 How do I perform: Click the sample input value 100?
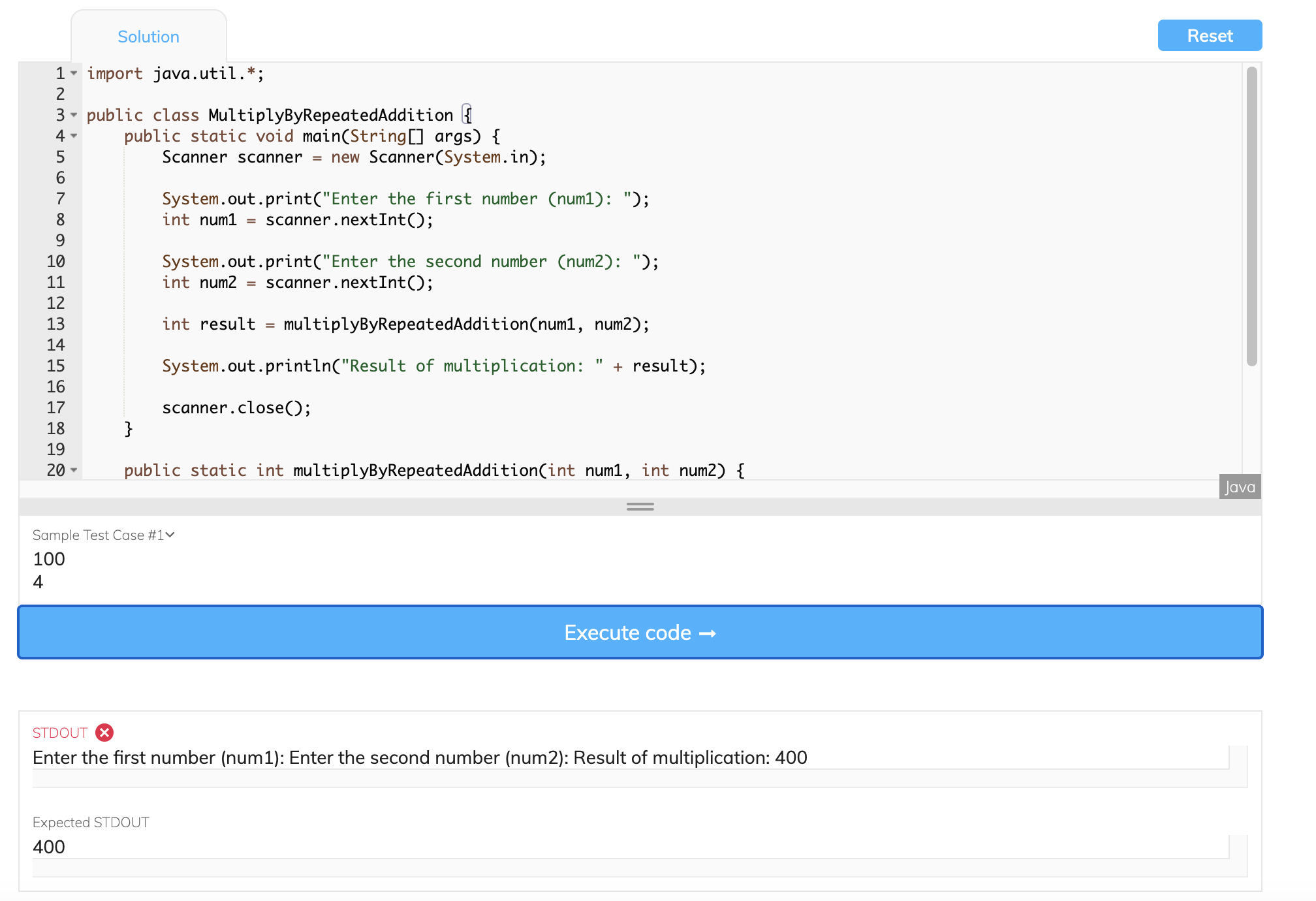(49, 559)
